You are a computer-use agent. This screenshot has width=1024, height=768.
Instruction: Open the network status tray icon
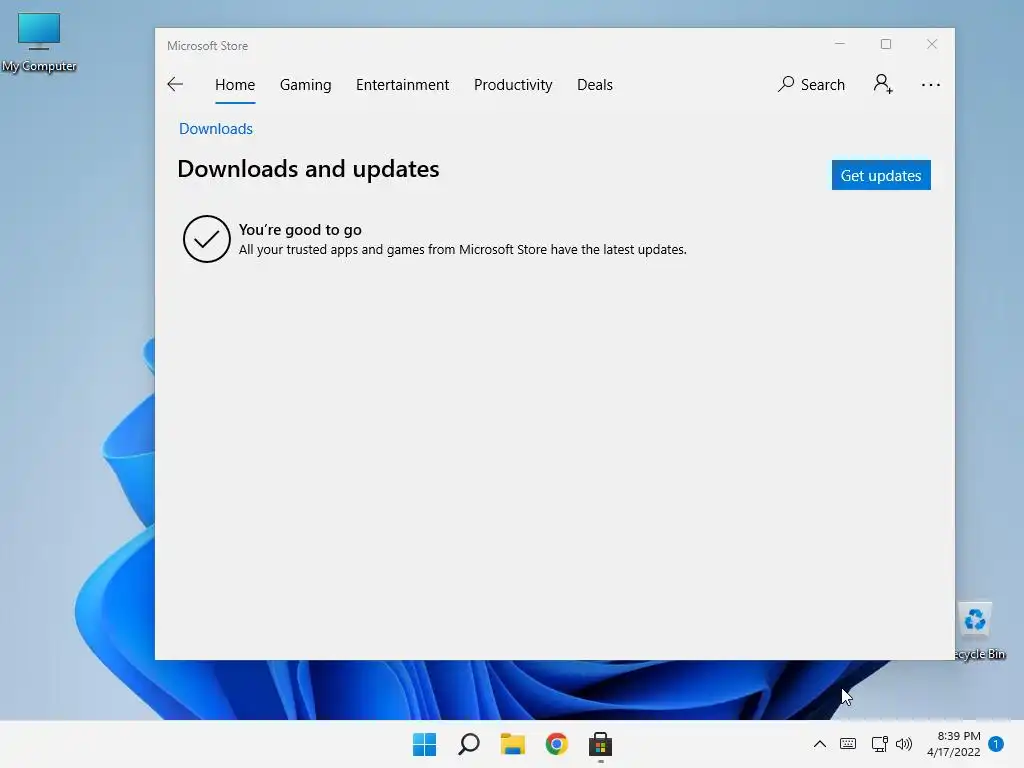(x=879, y=744)
